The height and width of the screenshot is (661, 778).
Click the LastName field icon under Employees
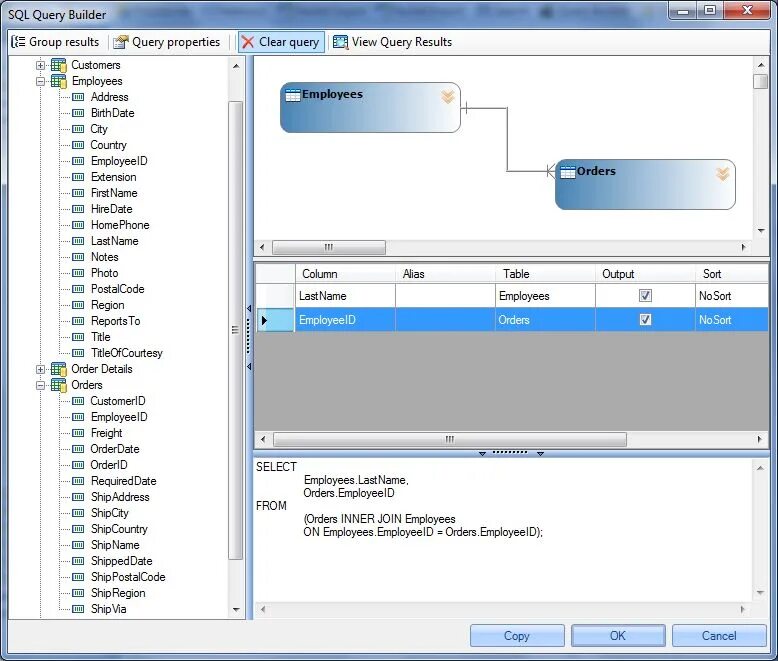tap(78, 241)
